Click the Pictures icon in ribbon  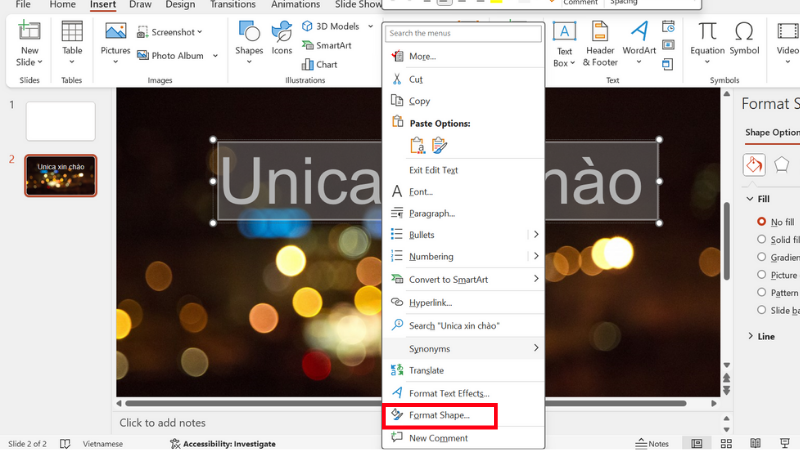tap(115, 35)
